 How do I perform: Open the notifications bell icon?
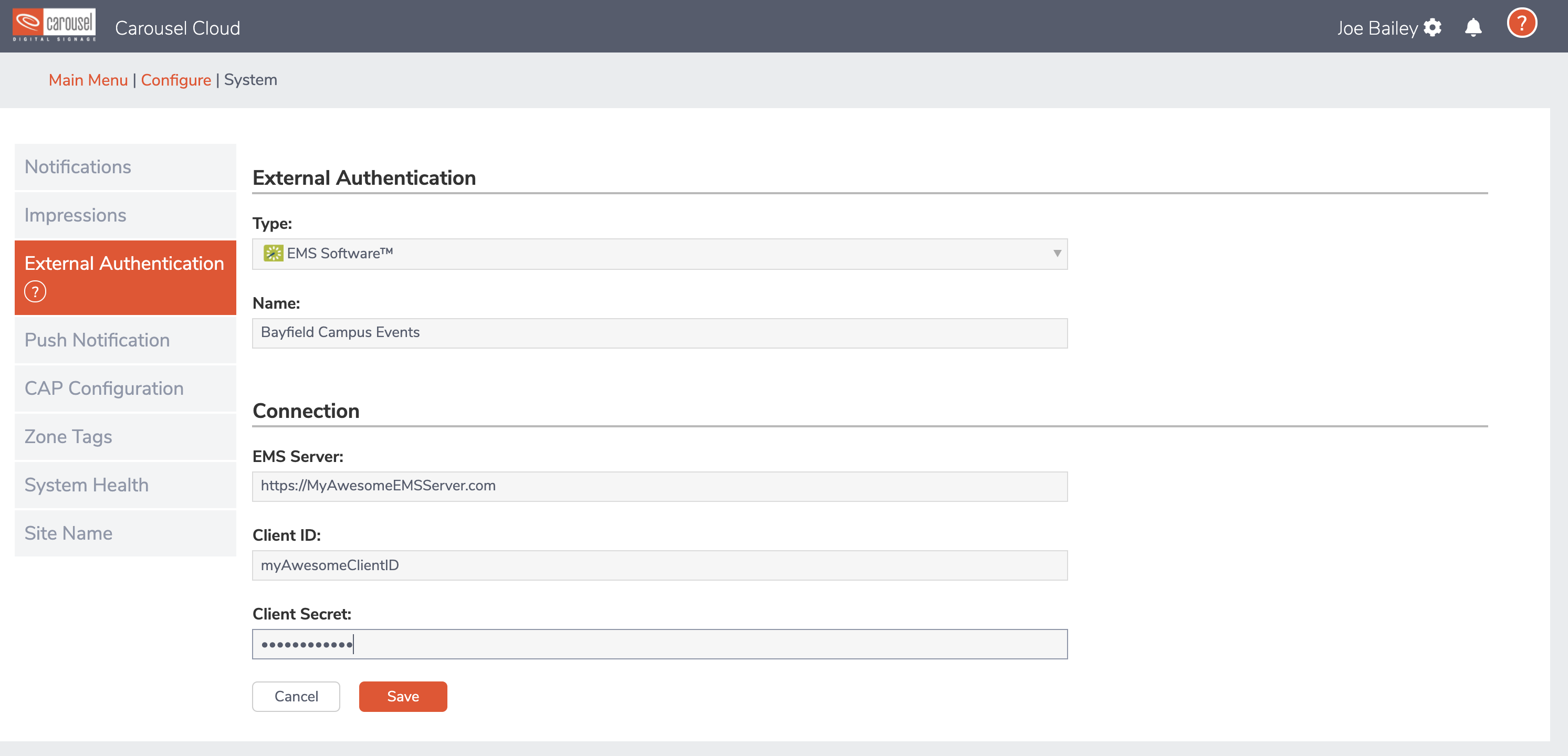pyautogui.click(x=1473, y=28)
